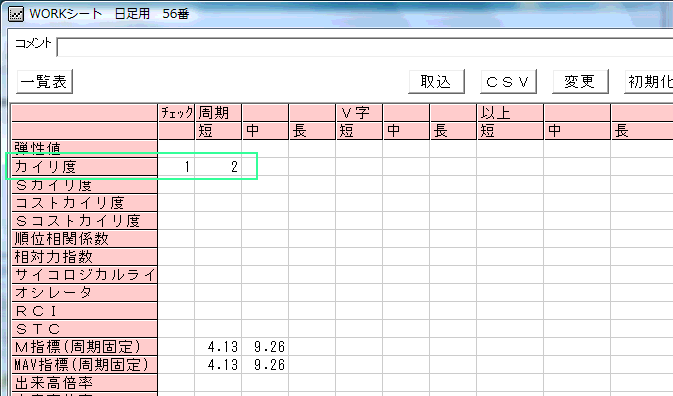Click the 周期 column header
Image resolution: width=673 pixels, height=396 pixels.
pyautogui.click(x=218, y=113)
